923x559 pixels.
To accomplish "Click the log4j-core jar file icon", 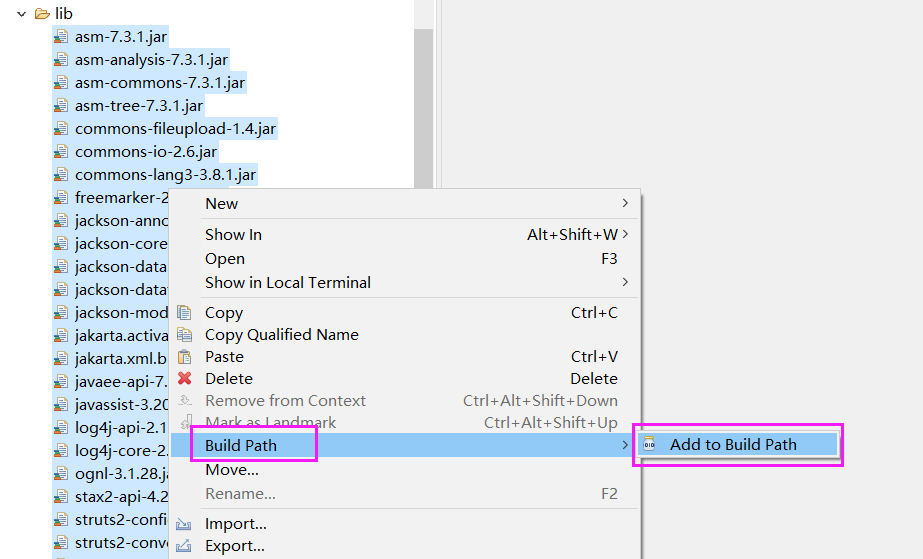I will click(61, 451).
